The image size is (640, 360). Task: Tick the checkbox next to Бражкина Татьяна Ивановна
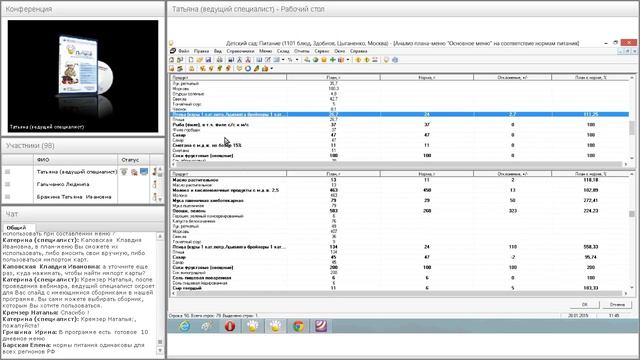tap(7, 197)
